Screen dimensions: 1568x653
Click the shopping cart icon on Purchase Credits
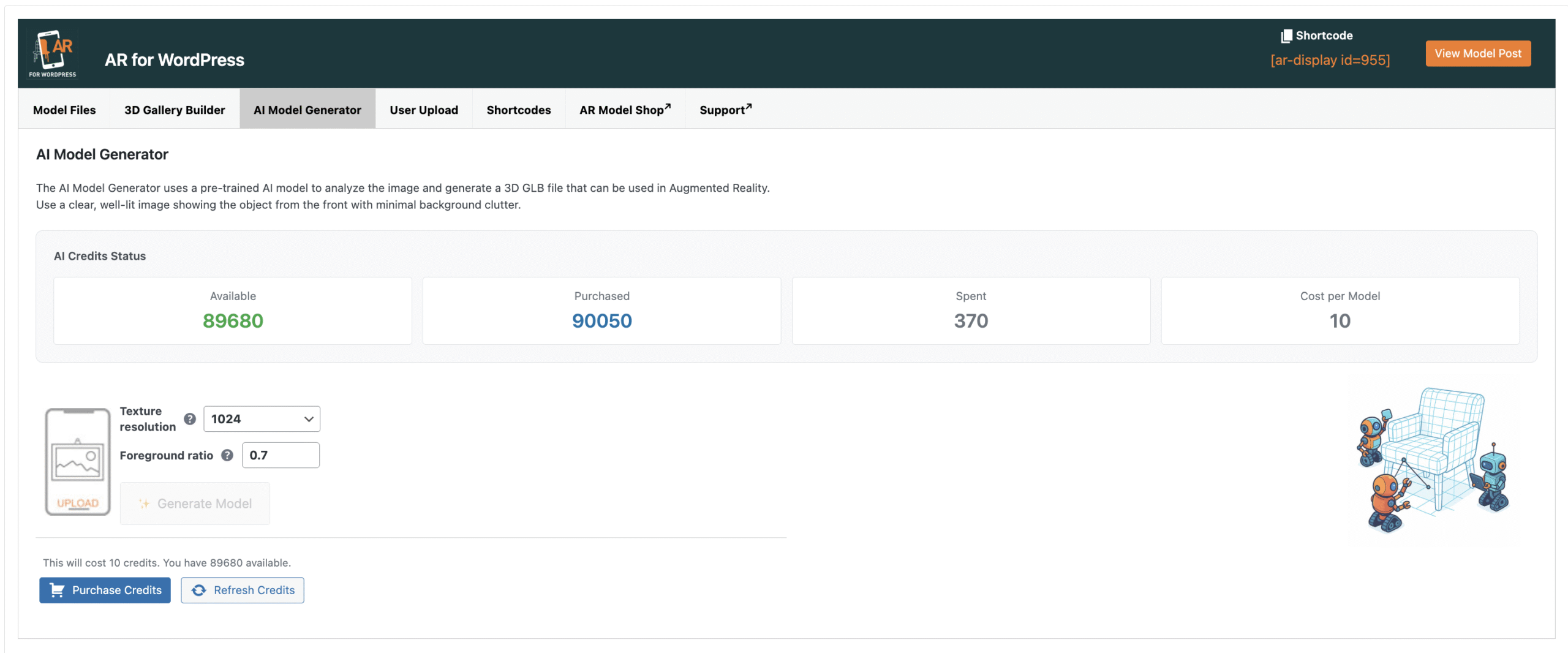click(57, 590)
